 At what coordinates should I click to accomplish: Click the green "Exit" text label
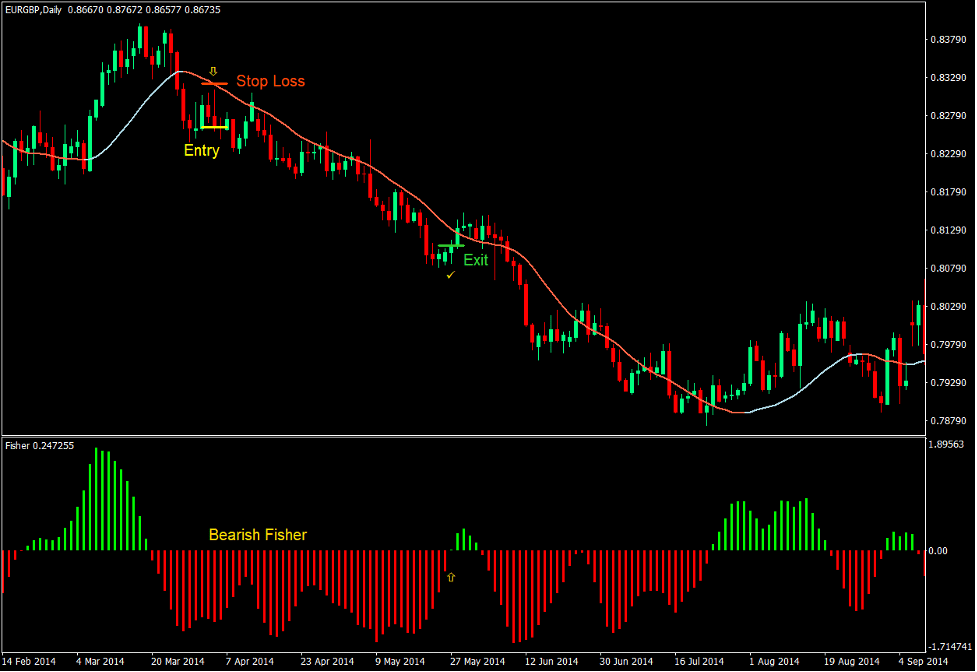[475, 260]
